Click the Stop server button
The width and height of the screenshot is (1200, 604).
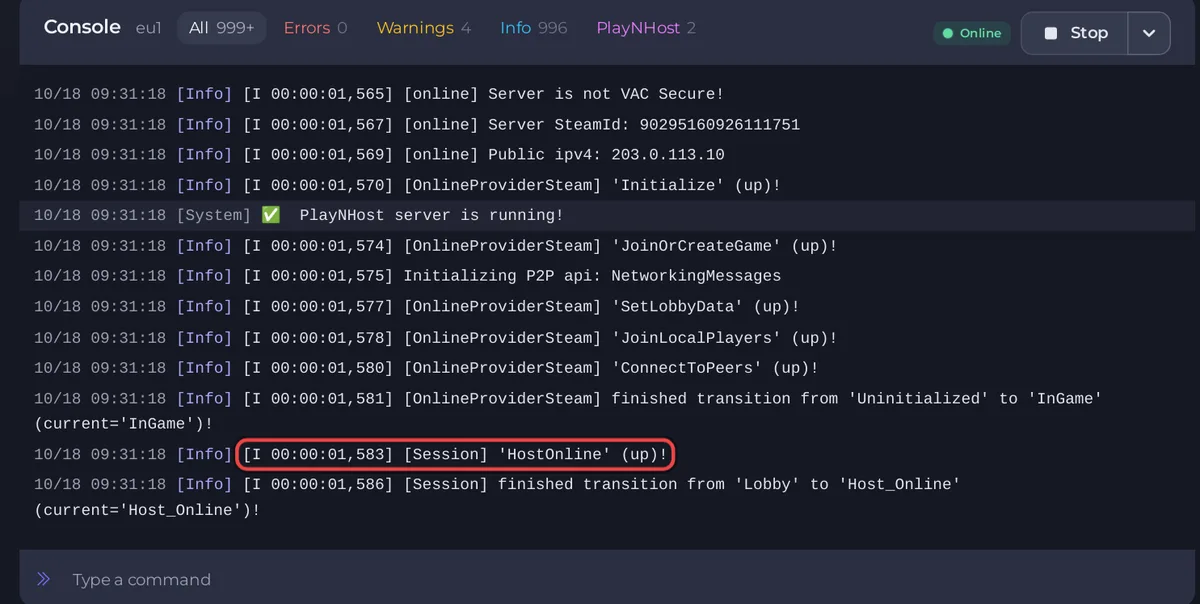[x=1075, y=33]
